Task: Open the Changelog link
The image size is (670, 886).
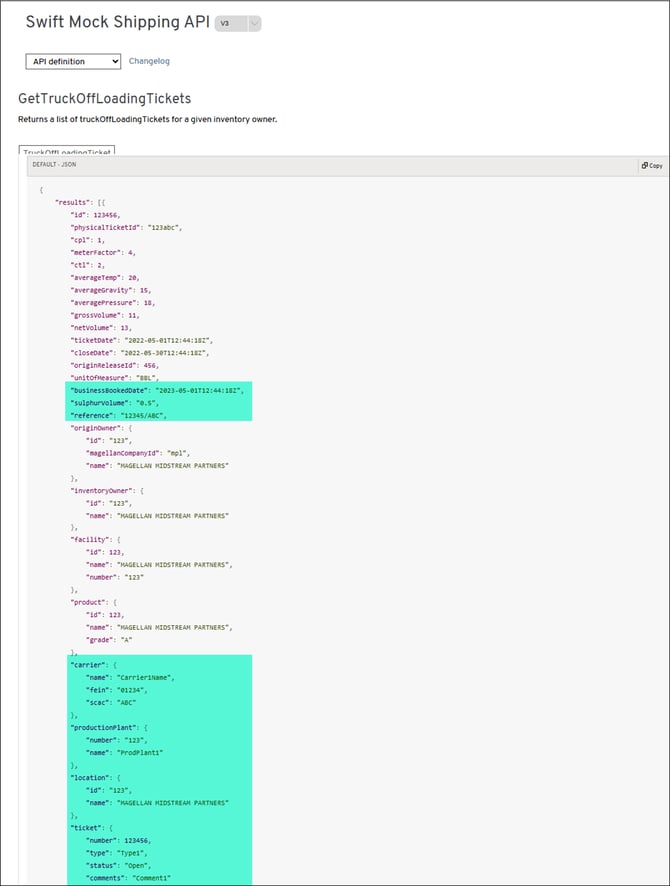Action: click(149, 62)
